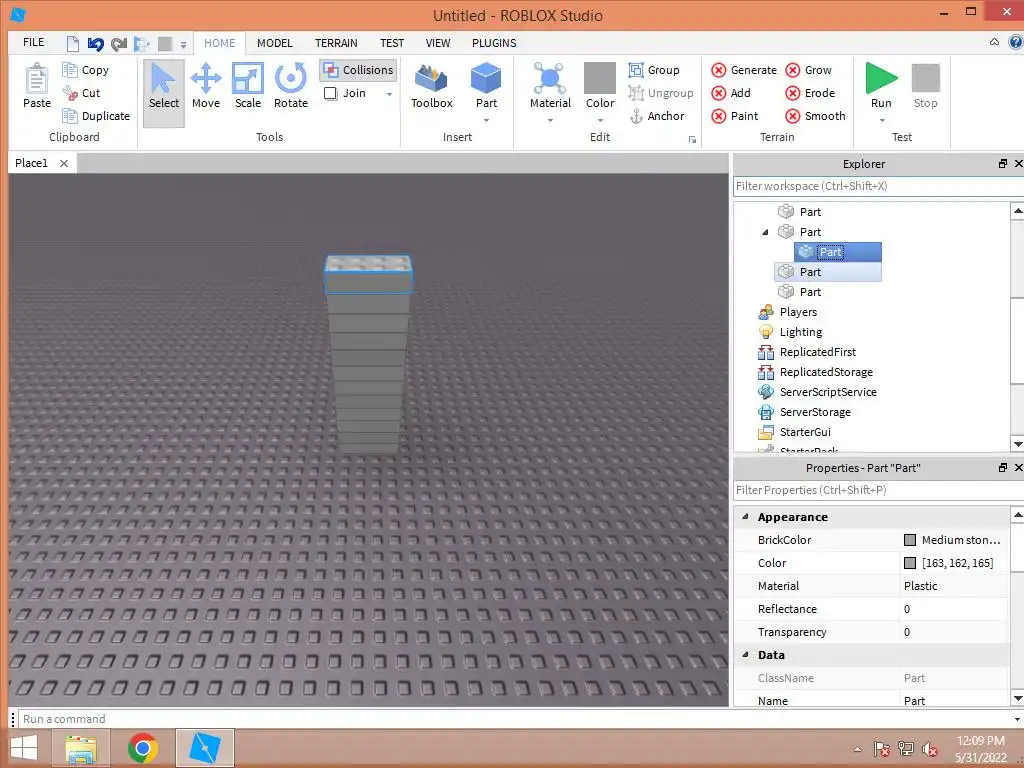The height and width of the screenshot is (768, 1024).
Task: Click the Paste clipboard icon
Action: coord(37,87)
